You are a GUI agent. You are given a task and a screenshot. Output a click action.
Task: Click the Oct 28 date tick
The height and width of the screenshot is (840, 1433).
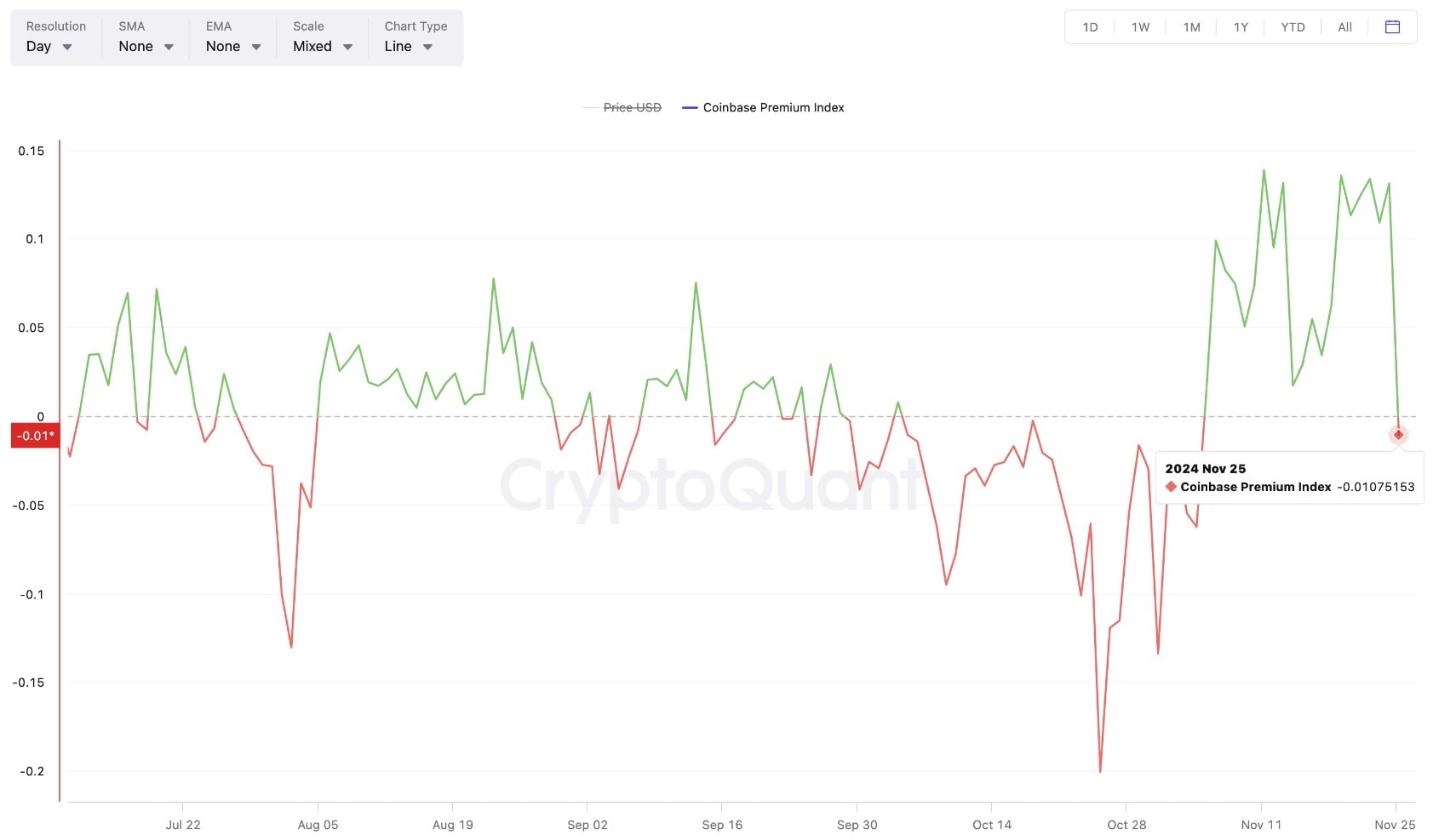click(x=1126, y=825)
